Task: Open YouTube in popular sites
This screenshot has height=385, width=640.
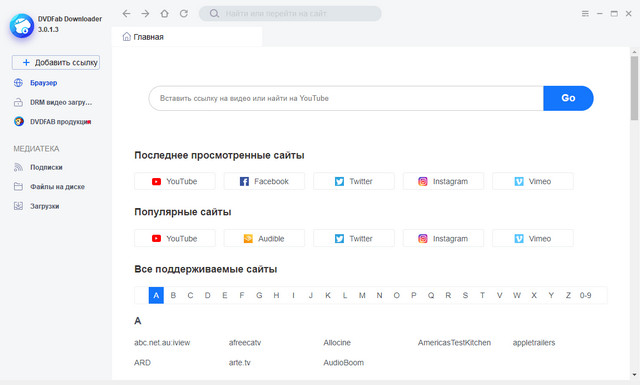Action: point(175,238)
